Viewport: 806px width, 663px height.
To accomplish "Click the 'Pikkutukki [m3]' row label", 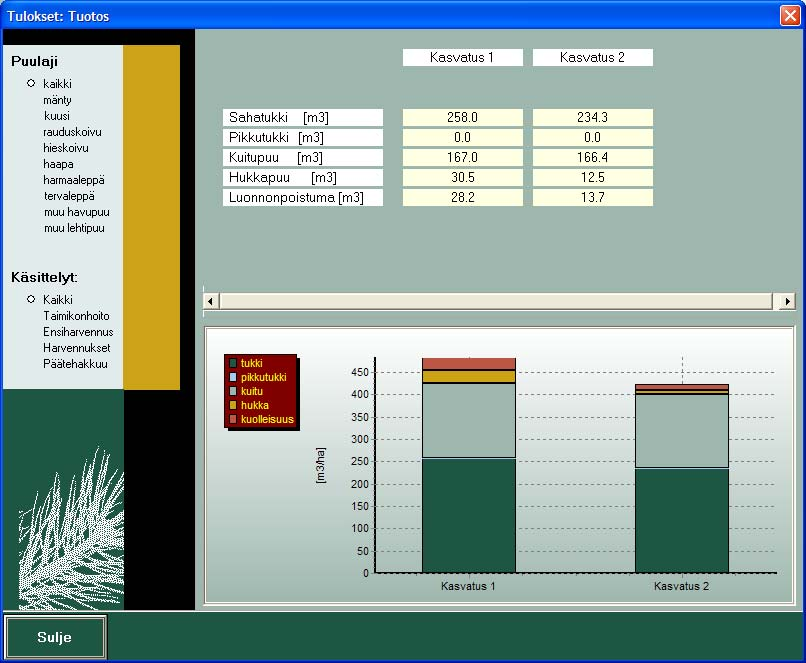I will point(303,138).
